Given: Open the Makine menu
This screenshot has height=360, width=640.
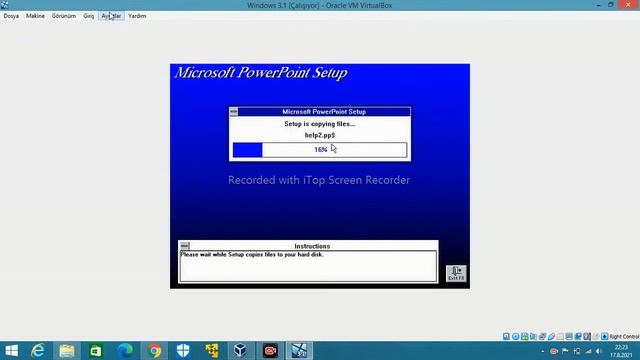Looking at the screenshot, I should pyautogui.click(x=35, y=16).
